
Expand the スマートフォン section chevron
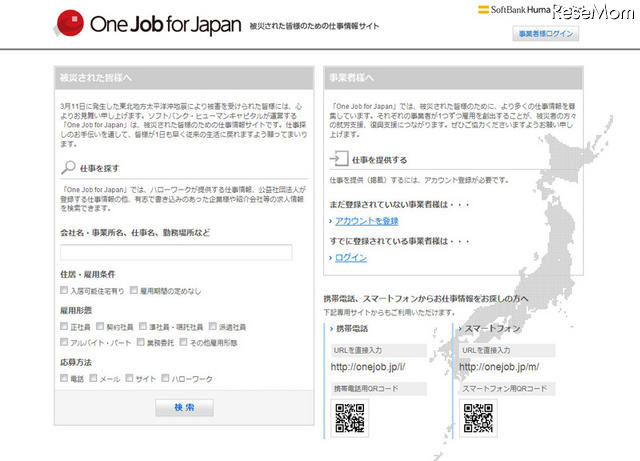point(459,327)
